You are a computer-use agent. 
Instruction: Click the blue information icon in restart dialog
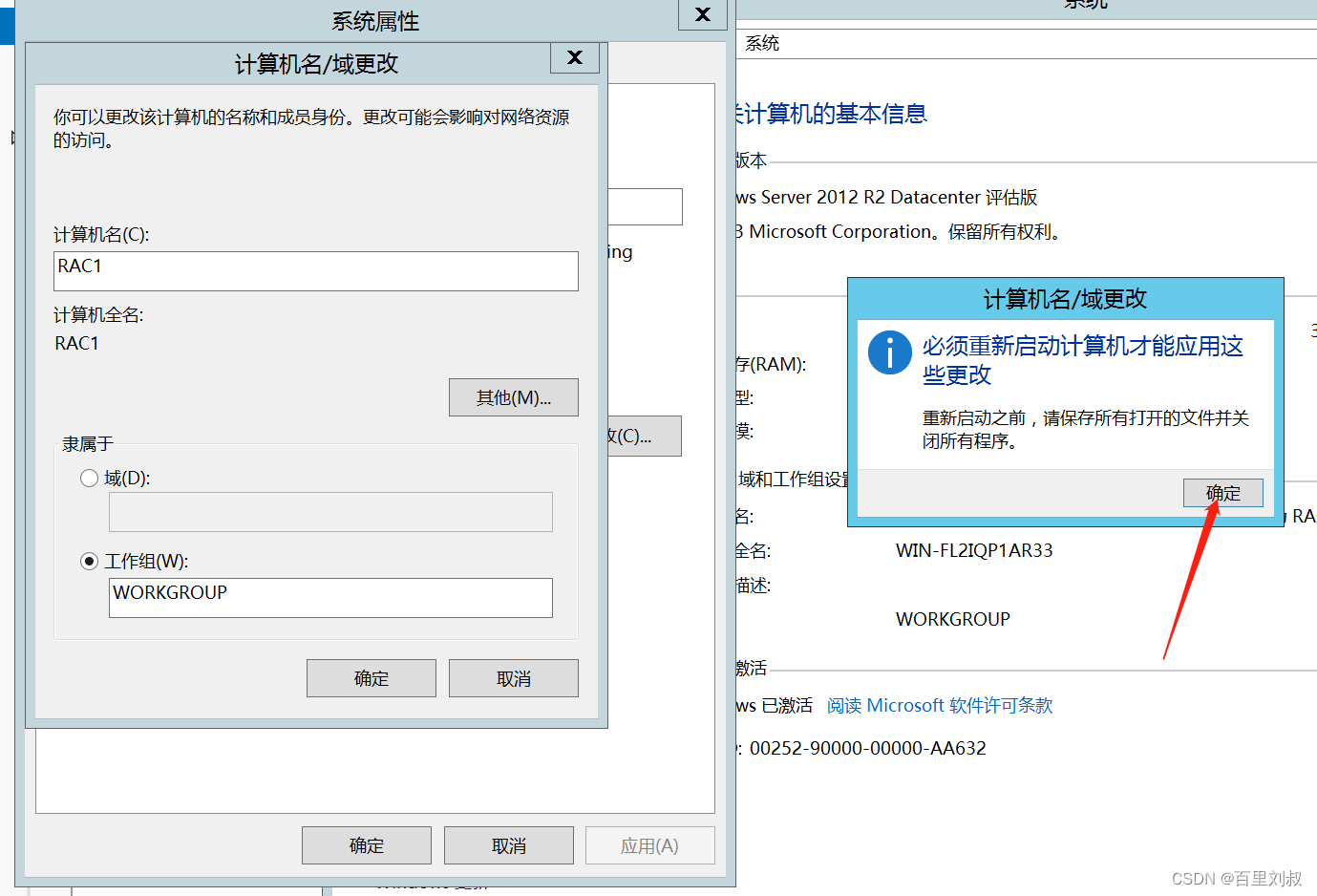890,352
